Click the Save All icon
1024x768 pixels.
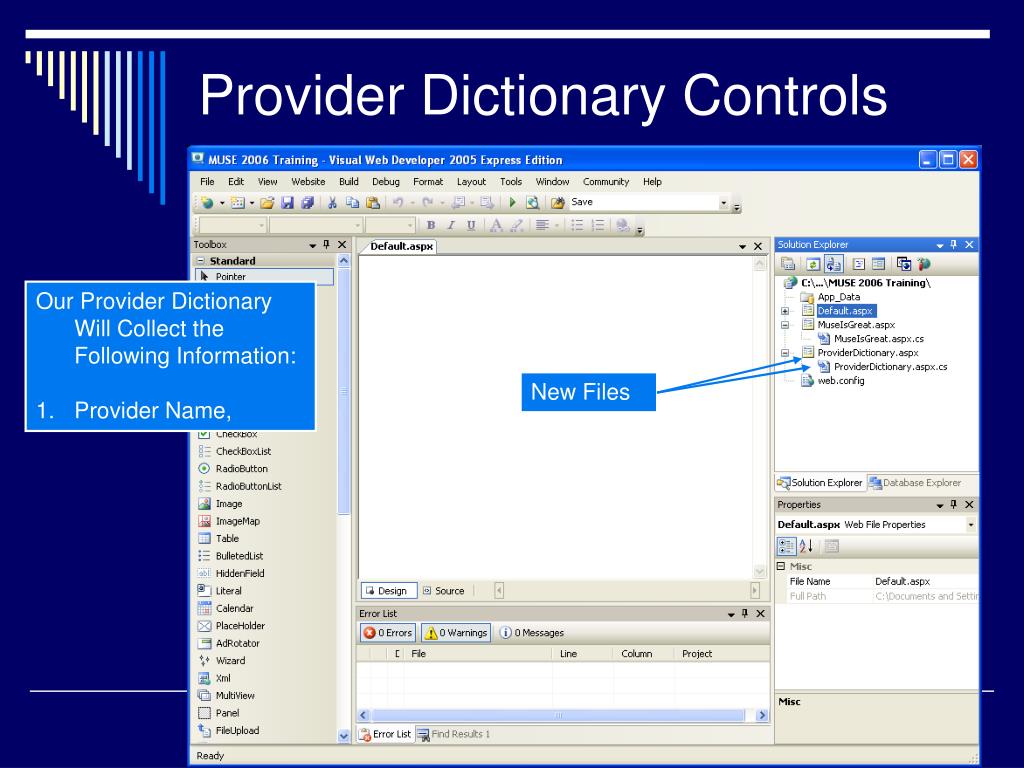point(308,203)
